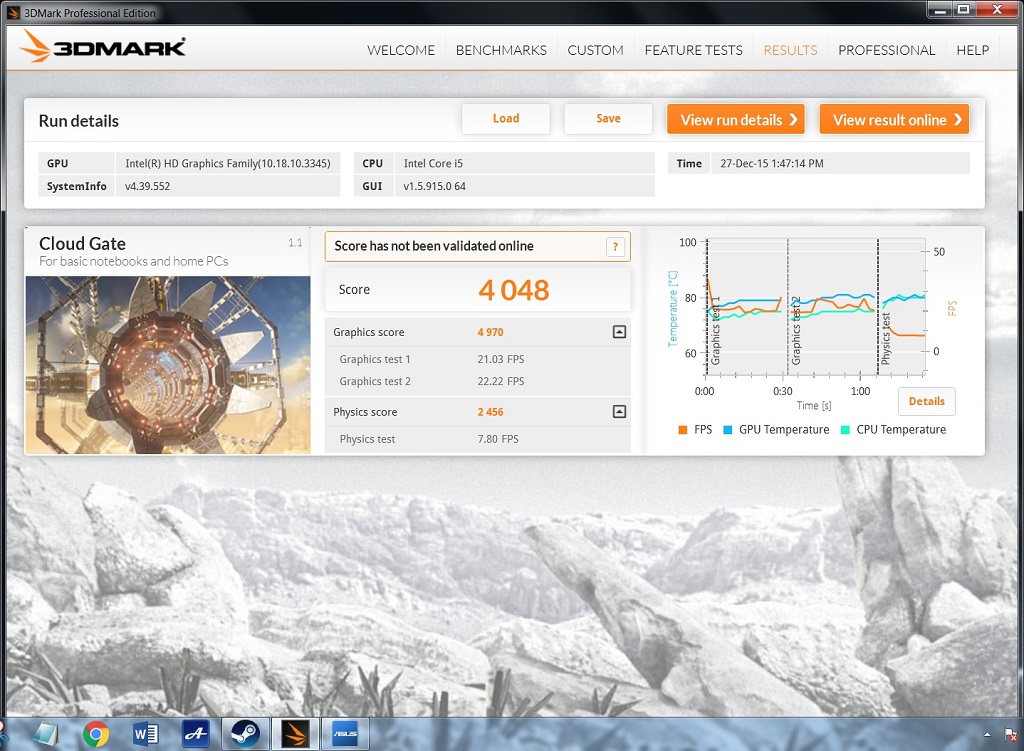Open Microsoft Word from the taskbar
This screenshot has width=1024, height=751.
(x=146, y=735)
